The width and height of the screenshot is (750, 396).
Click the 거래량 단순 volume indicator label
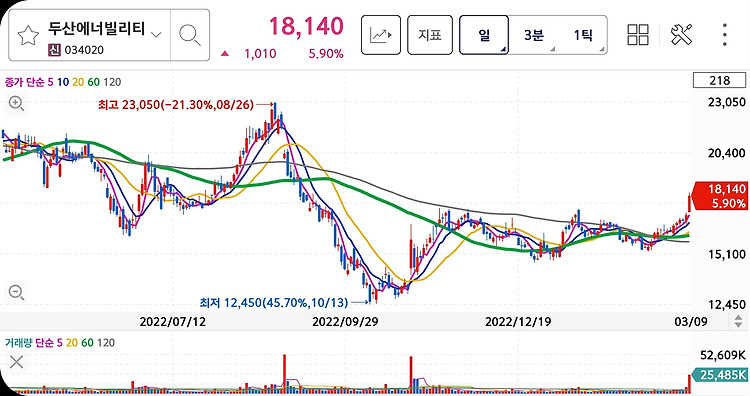tap(29, 342)
